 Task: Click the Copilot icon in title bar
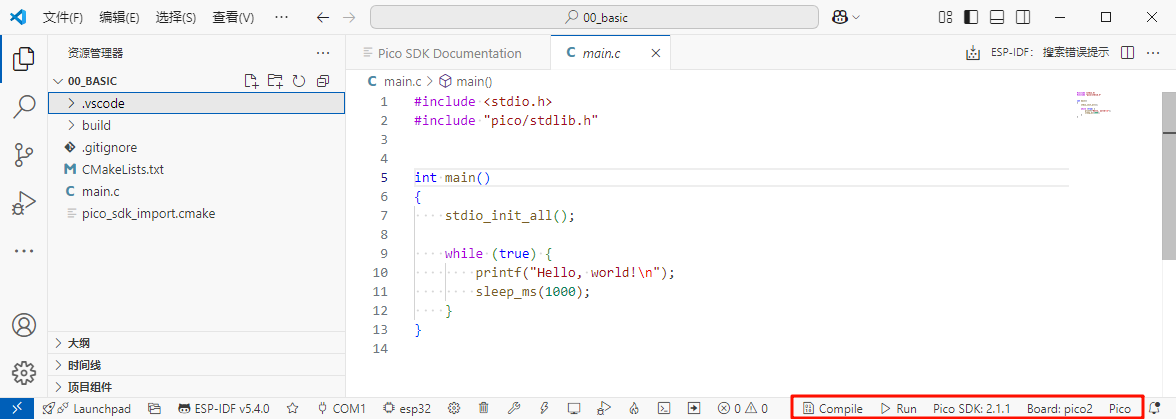coord(839,17)
